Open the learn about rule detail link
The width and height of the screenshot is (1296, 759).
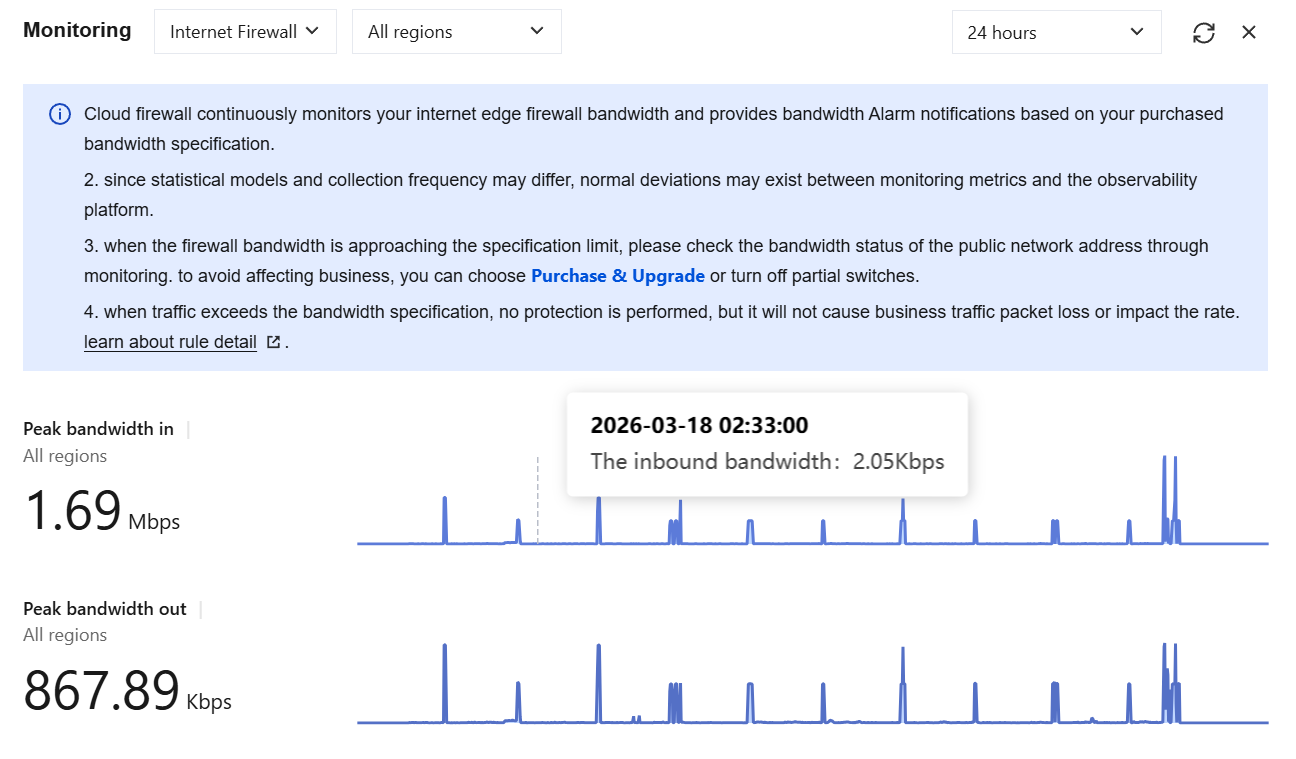(x=170, y=342)
